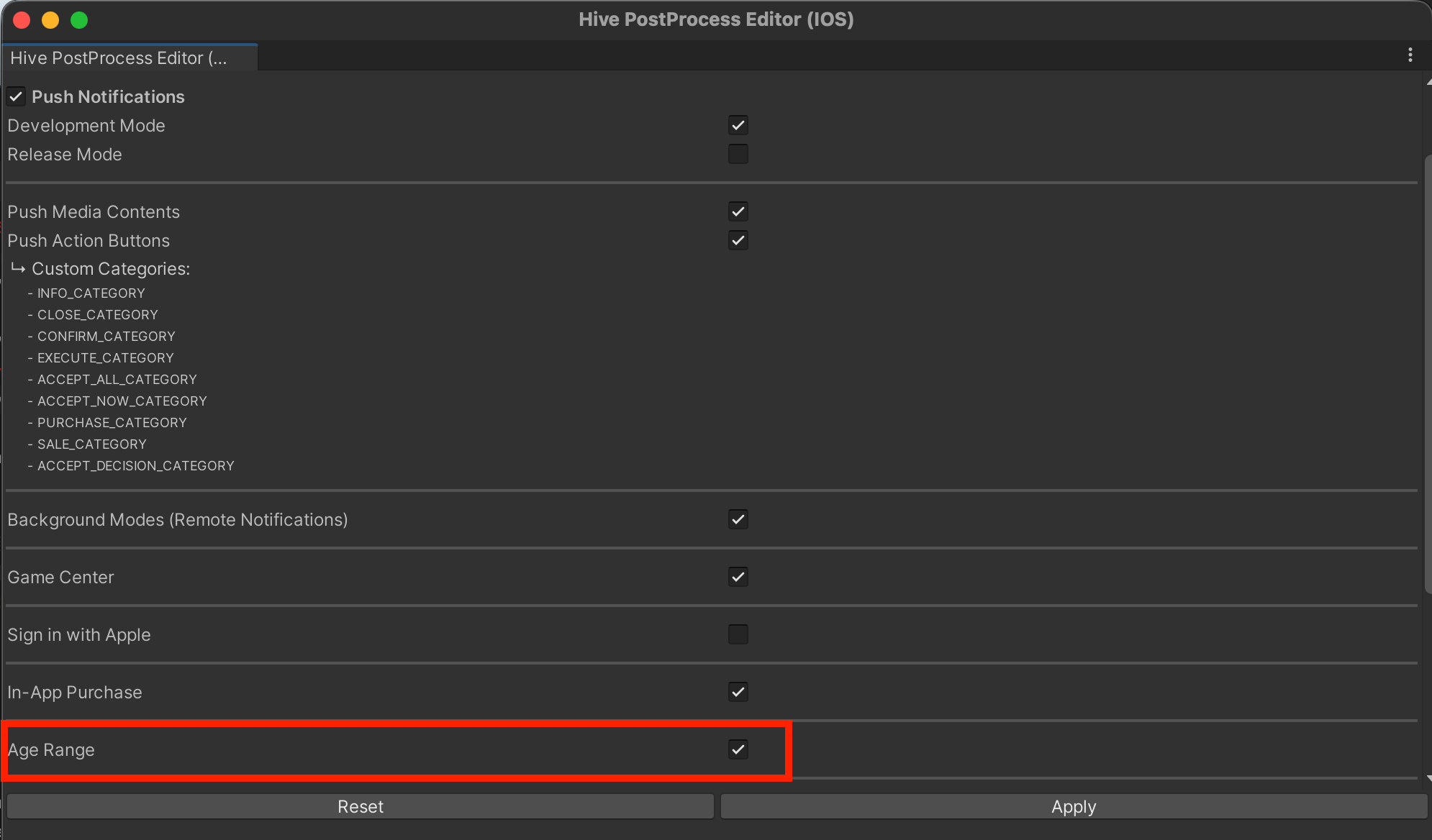1432x840 pixels.
Task: Click the vertical scrollbar thumb
Action: tap(1428, 374)
